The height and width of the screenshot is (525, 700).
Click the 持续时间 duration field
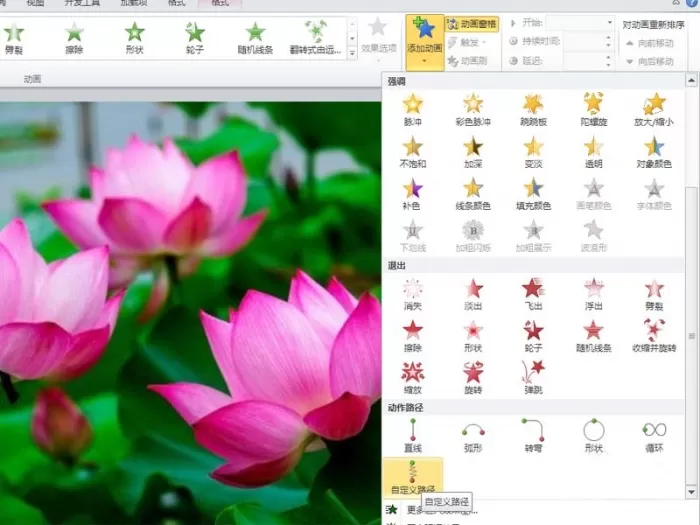pyautogui.click(x=584, y=42)
